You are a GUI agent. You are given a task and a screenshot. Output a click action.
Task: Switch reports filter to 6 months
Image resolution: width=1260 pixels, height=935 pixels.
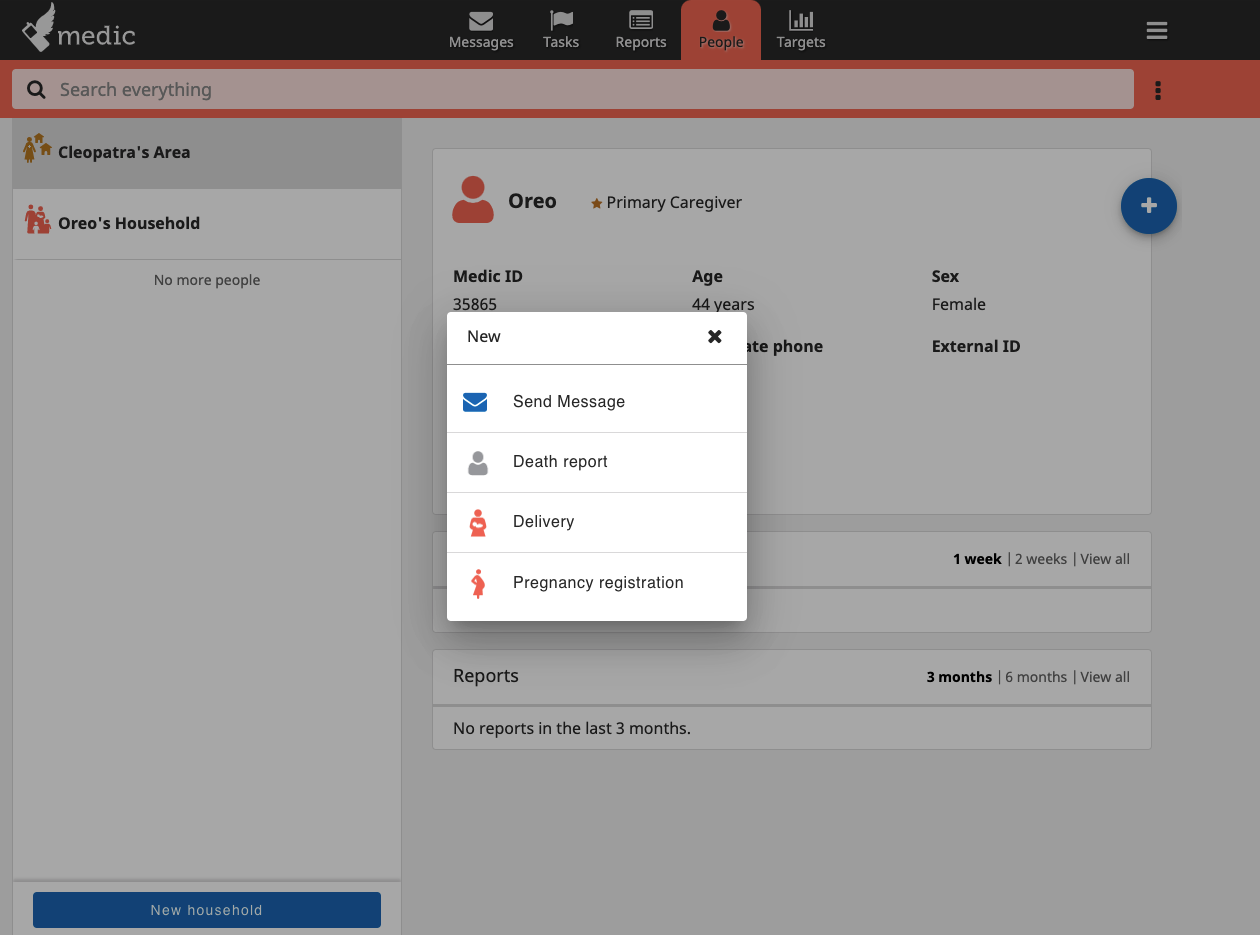coord(1035,676)
